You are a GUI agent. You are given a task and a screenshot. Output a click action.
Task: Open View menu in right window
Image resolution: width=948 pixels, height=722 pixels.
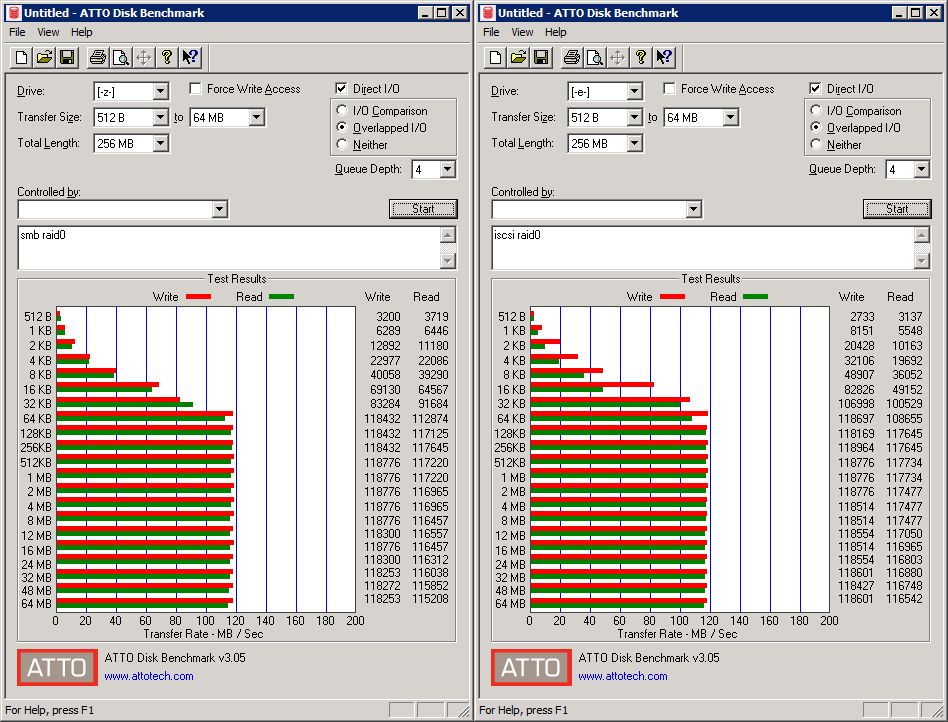click(522, 32)
